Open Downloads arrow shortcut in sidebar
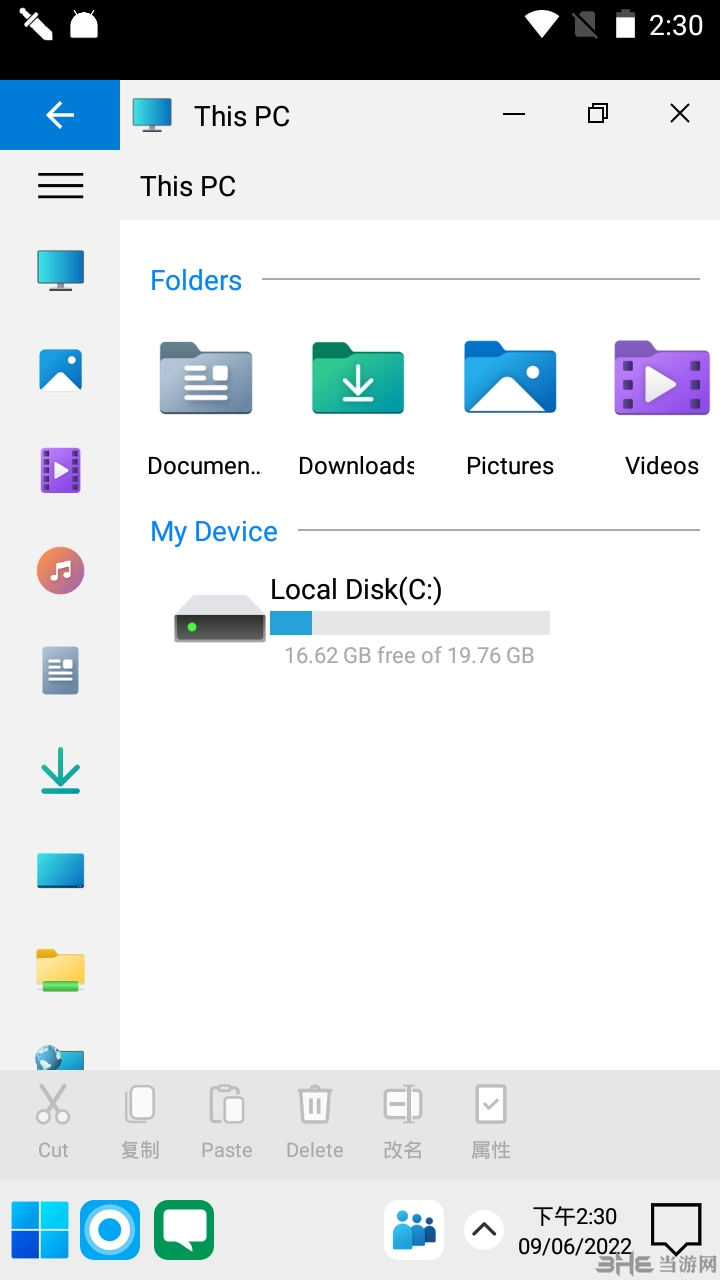This screenshot has width=720, height=1280. pyautogui.click(x=60, y=771)
